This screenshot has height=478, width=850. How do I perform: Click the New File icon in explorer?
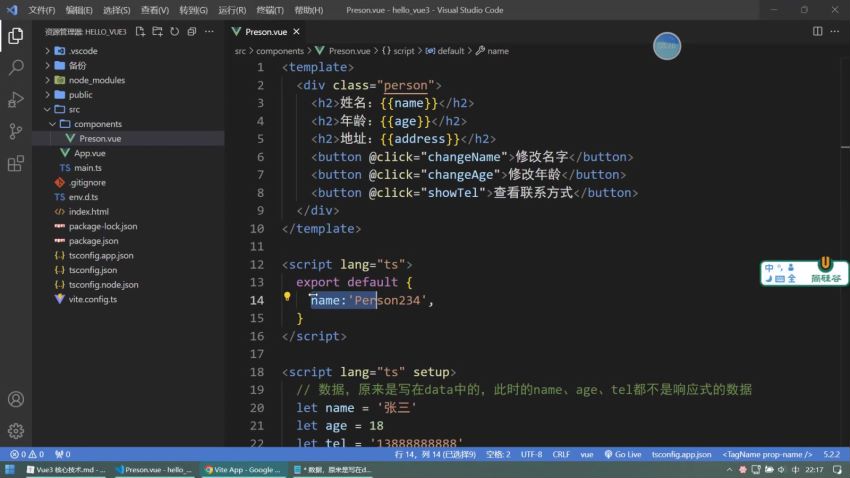[140, 31]
